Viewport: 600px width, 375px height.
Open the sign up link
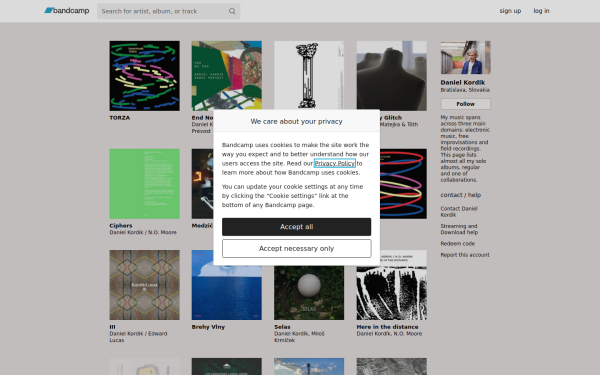510,11
